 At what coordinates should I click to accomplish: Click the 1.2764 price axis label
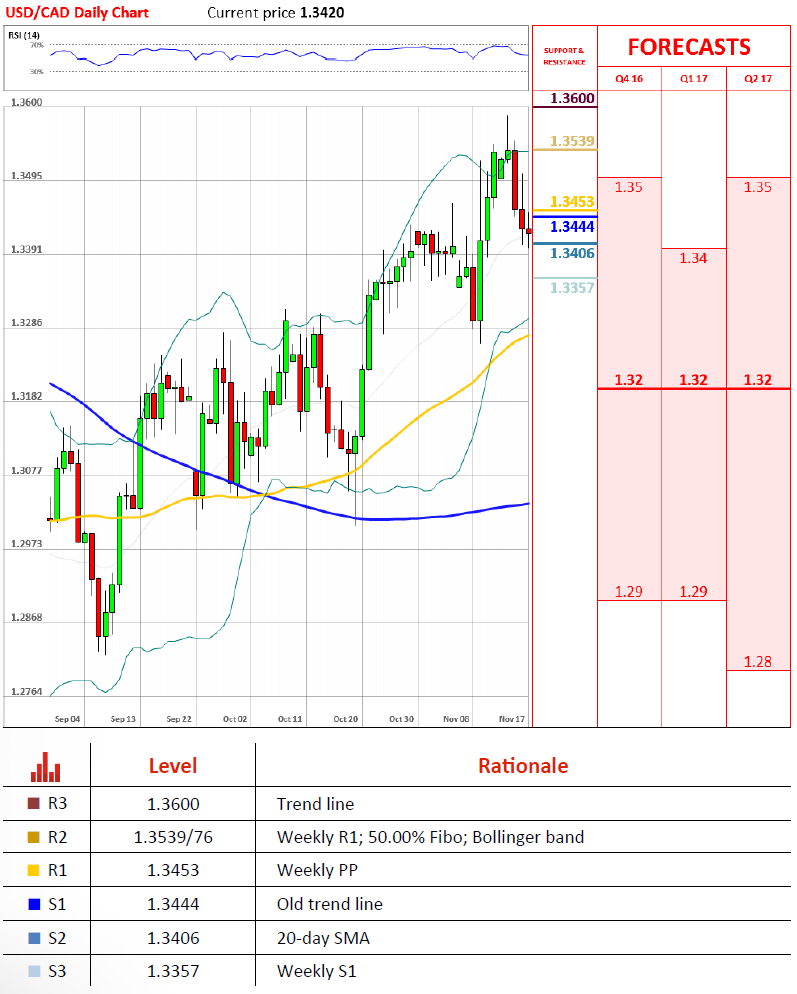click(x=27, y=692)
